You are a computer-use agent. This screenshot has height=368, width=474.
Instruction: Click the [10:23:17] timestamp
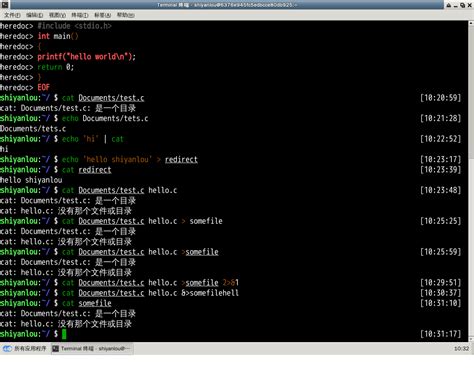(x=440, y=160)
